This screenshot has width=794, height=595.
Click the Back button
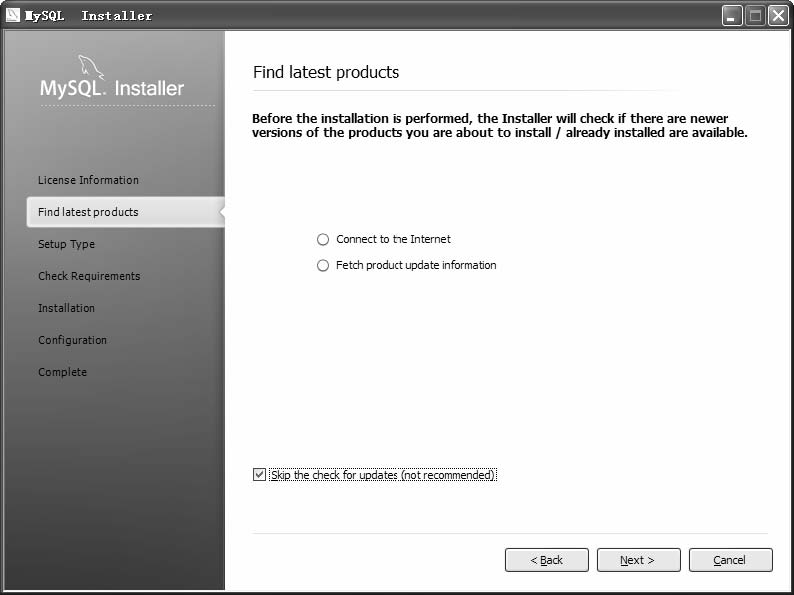click(547, 560)
